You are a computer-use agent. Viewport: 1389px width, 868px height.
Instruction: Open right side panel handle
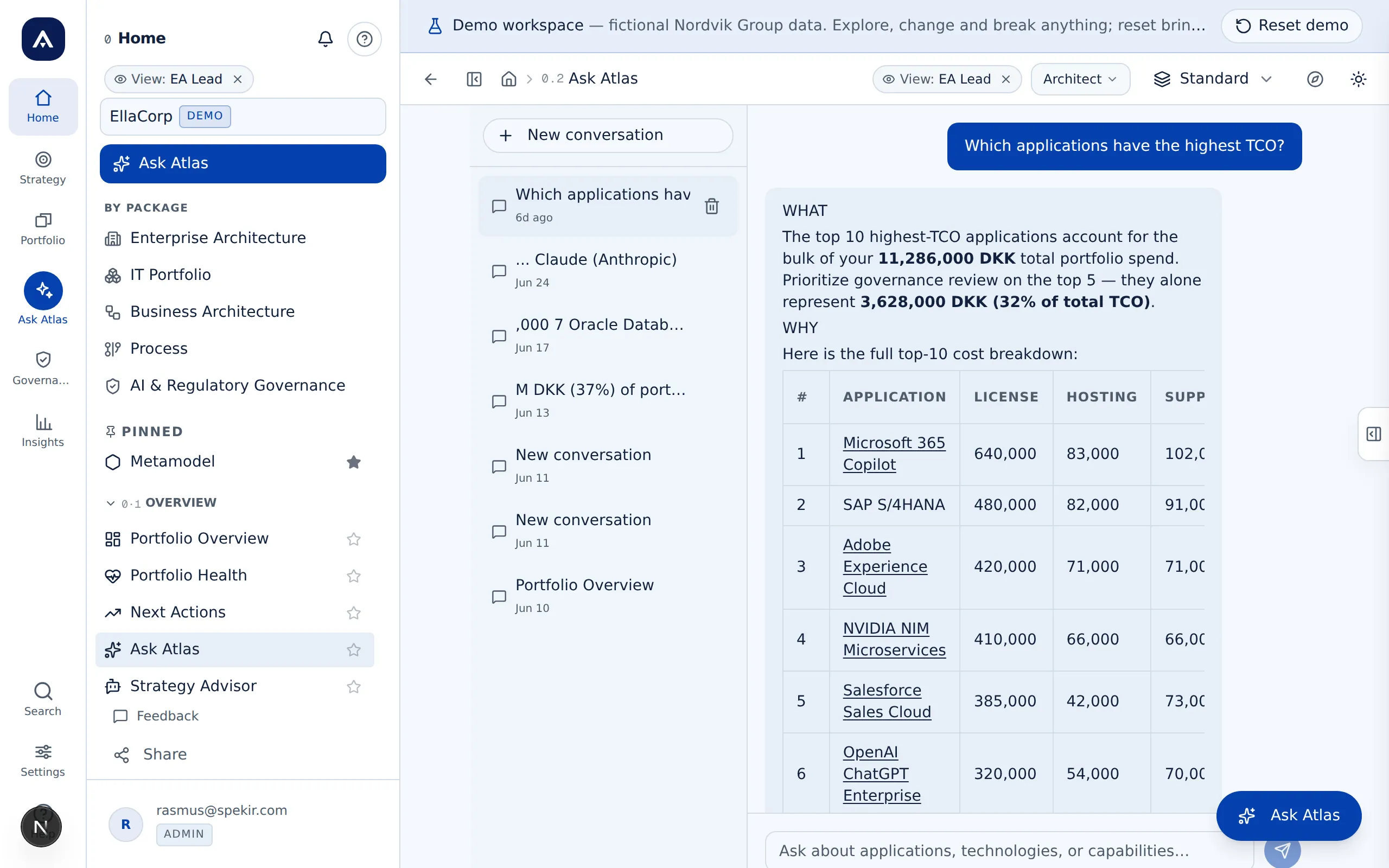point(1373,434)
